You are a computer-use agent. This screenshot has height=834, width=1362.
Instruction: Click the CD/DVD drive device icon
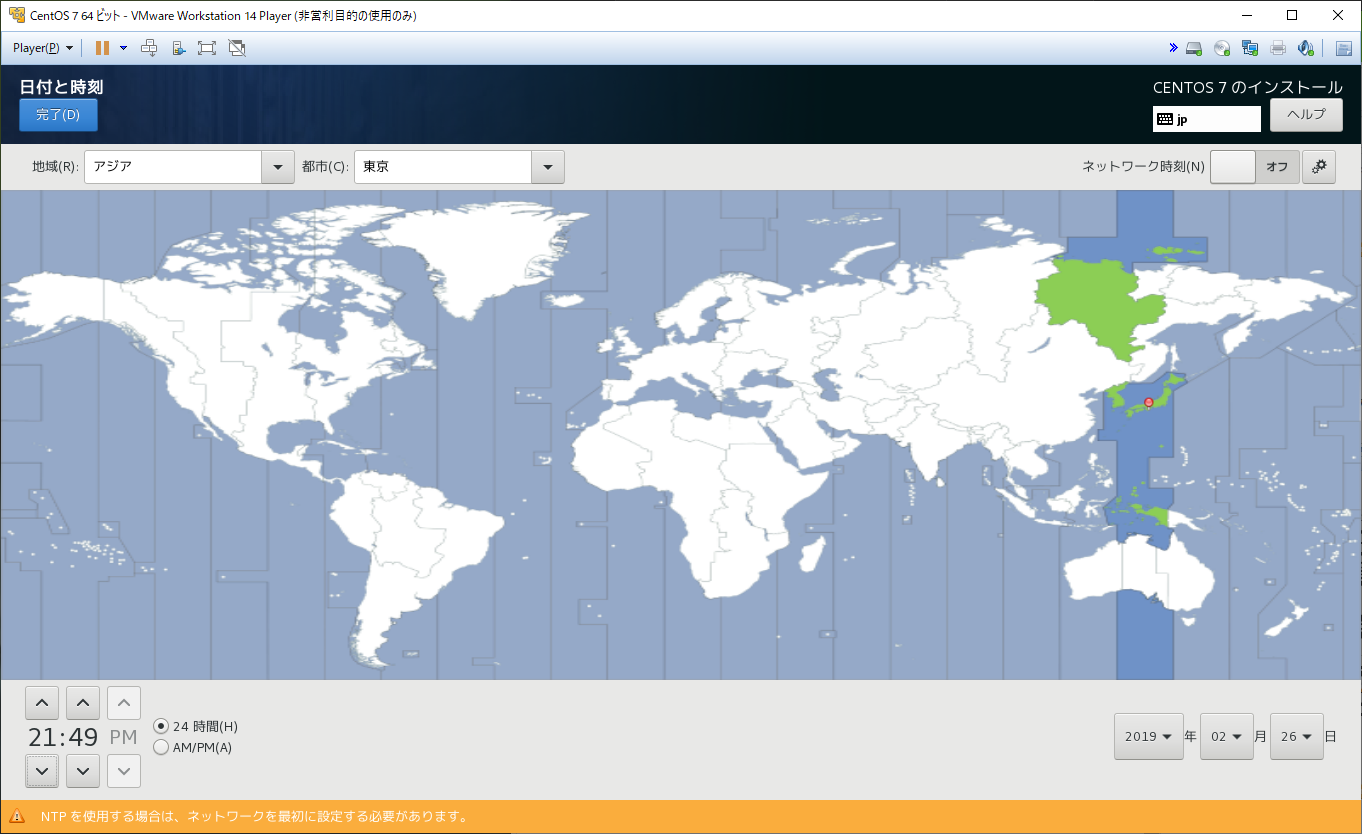(x=1222, y=48)
